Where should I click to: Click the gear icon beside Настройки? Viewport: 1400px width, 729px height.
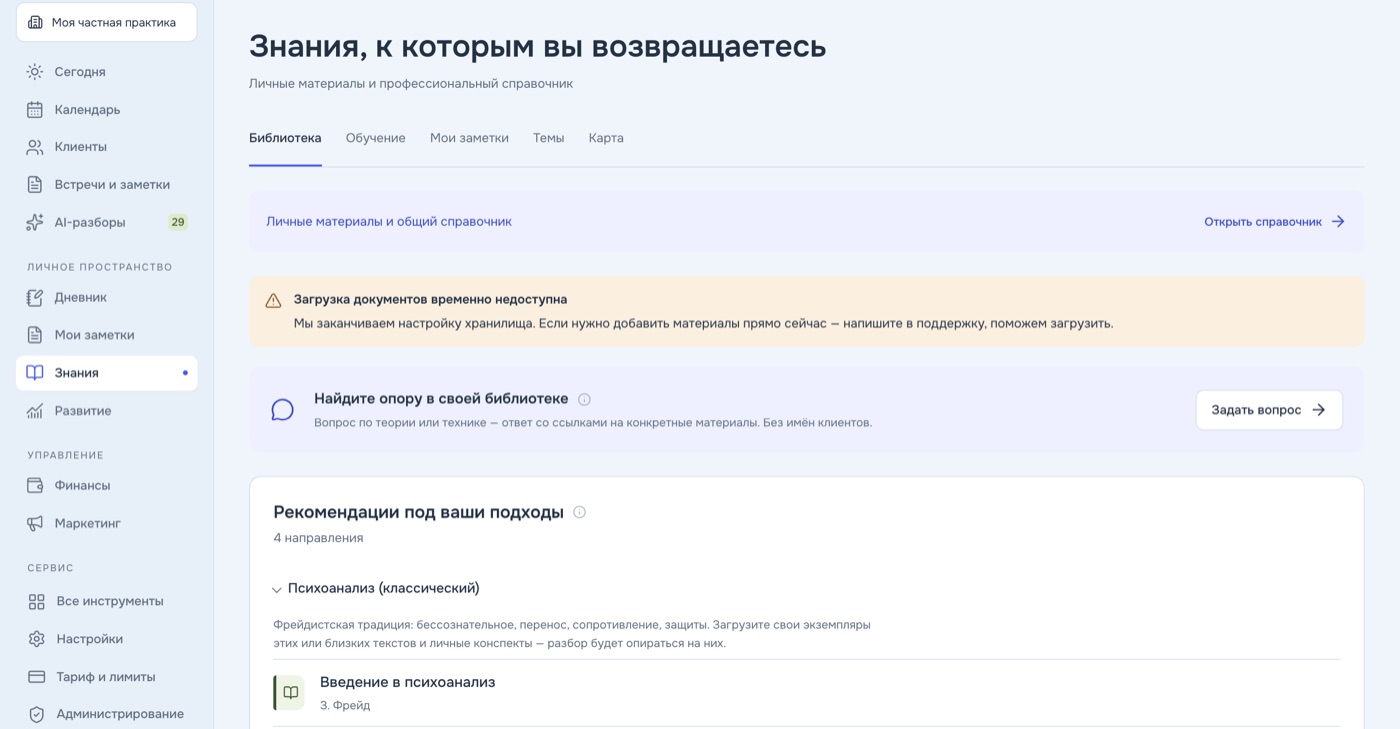(37, 639)
